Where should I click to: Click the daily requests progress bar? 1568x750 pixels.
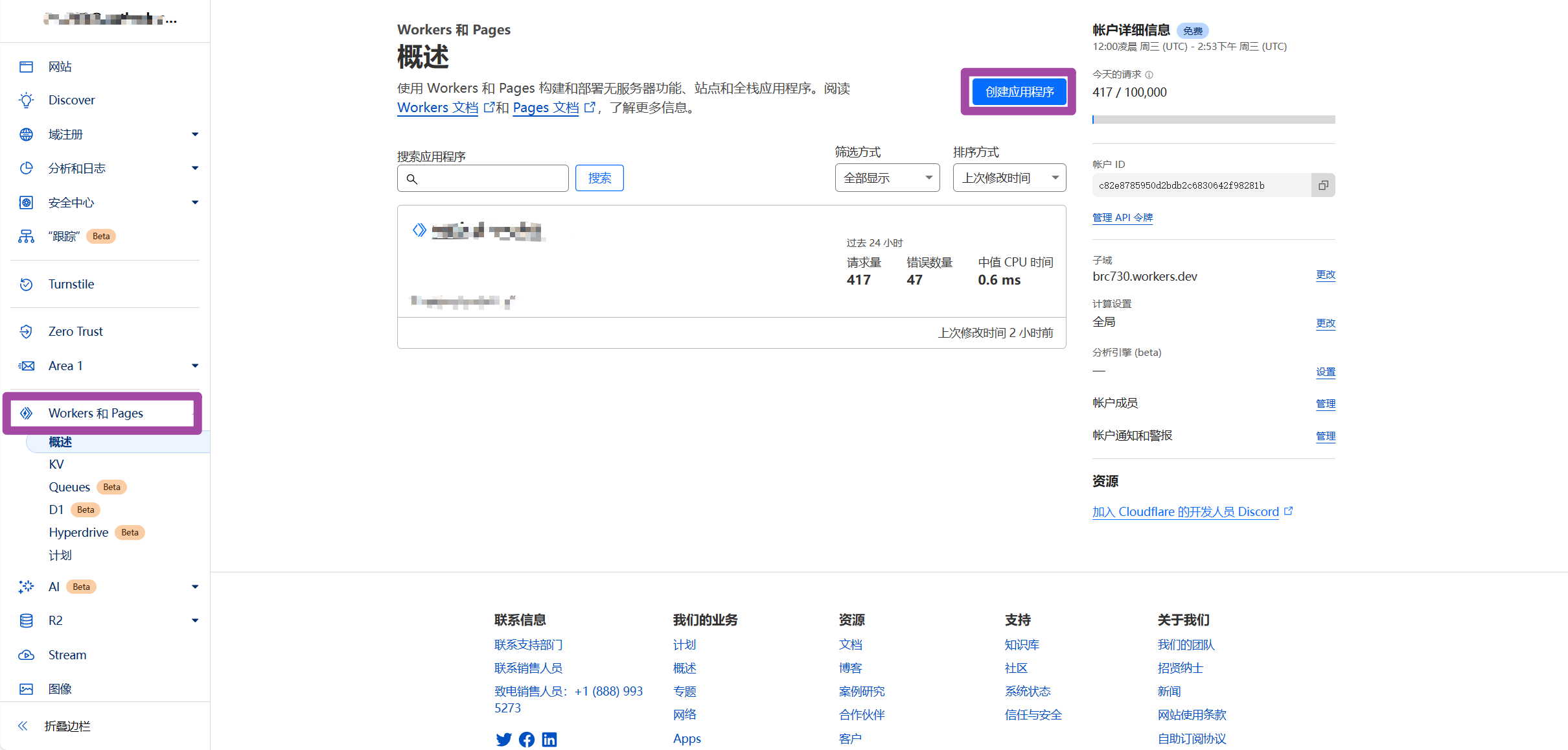(1214, 119)
